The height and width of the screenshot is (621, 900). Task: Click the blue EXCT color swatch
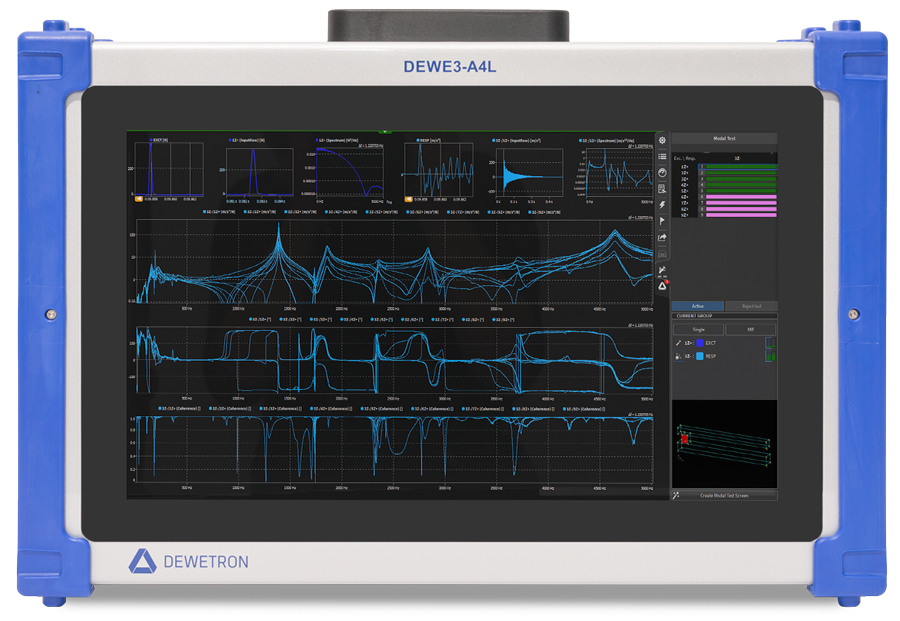click(x=700, y=343)
